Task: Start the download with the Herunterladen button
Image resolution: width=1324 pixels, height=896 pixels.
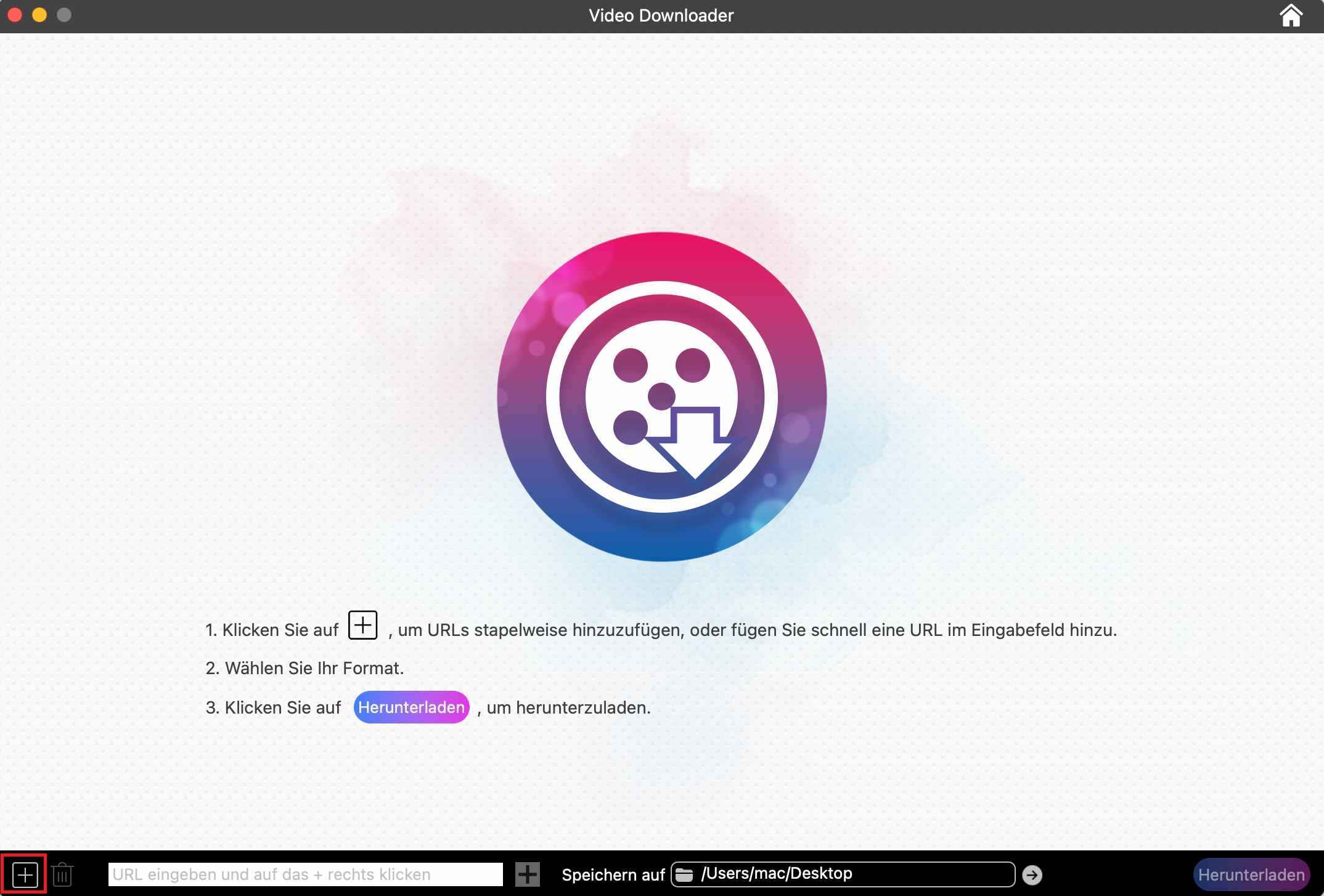Action: pyautogui.click(x=1252, y=874)
